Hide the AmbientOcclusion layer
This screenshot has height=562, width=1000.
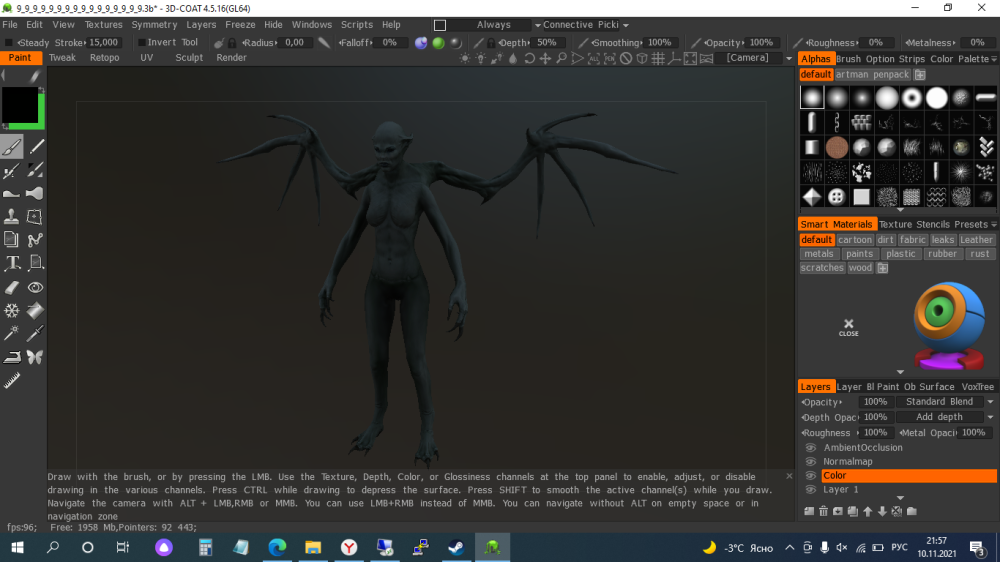[x=811, y=447]
